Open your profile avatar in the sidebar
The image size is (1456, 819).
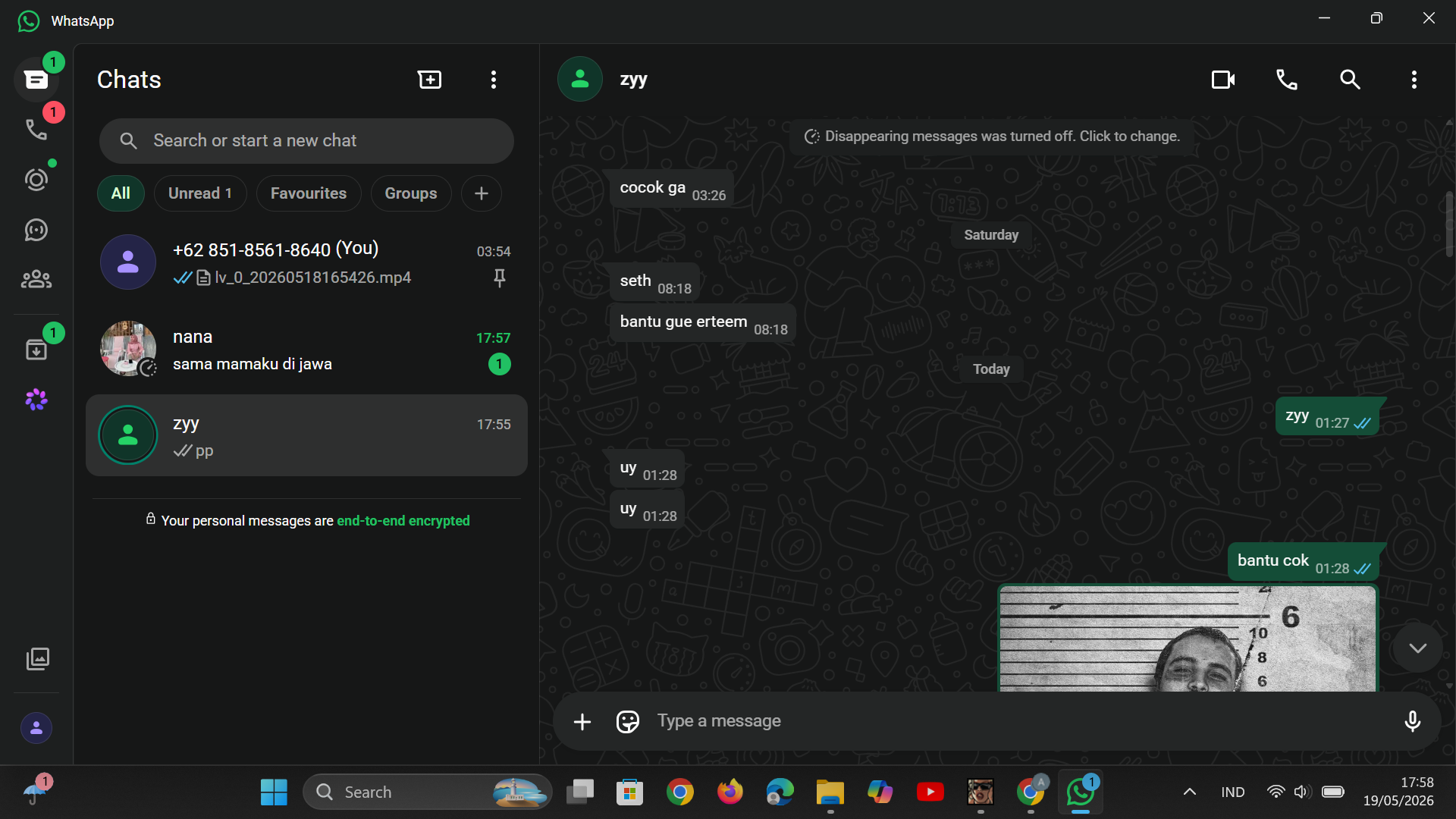click(36, 728)
